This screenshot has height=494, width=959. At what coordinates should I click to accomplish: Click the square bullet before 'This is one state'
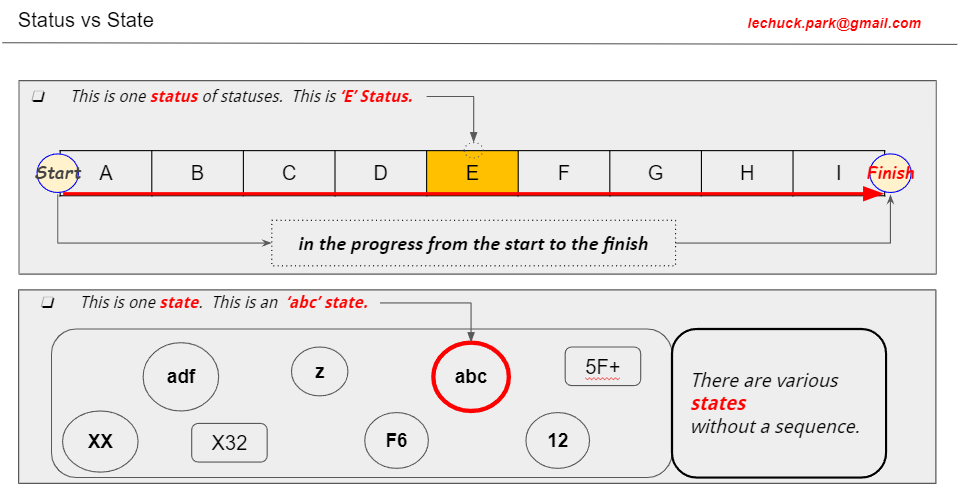coord(47,302)
